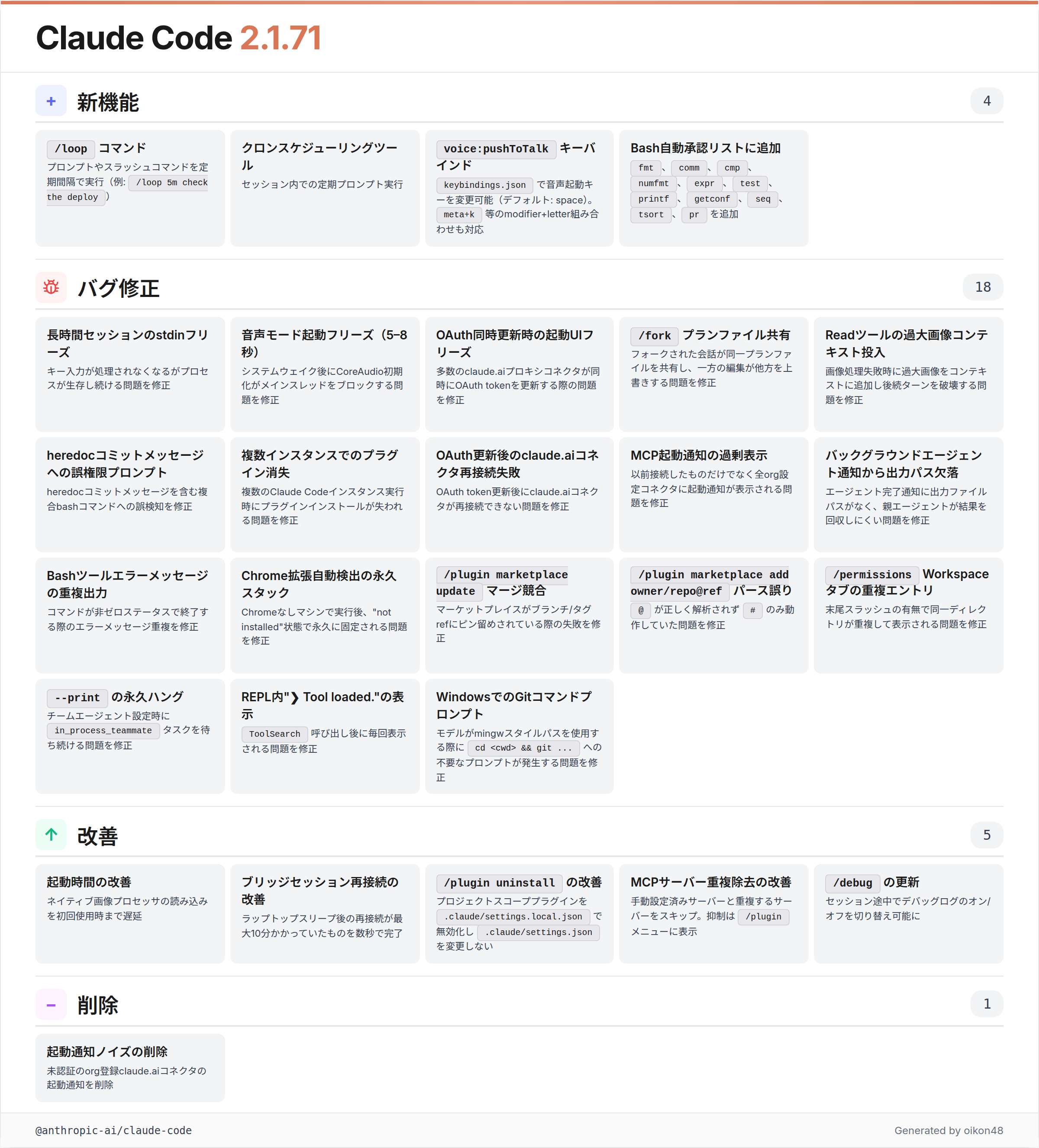Click the 起動通知ノイズの削除 card title
The height and width of the screenshot is (1148, 1039).
107,1052
